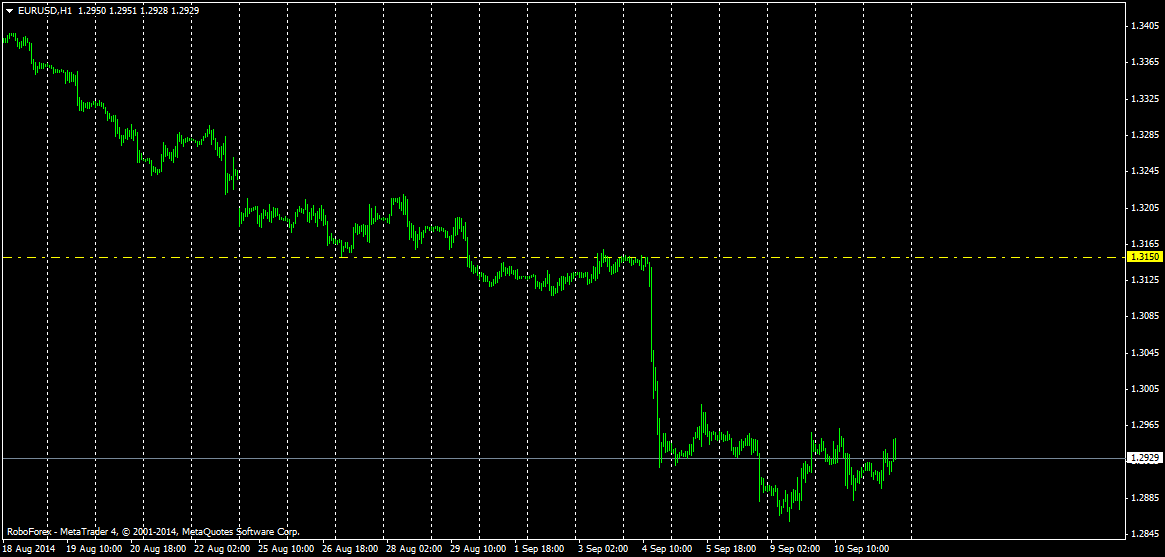The image size is (1165, 557).
Task: Click the 1.3005 price axis label
Action: point(1143,388)
